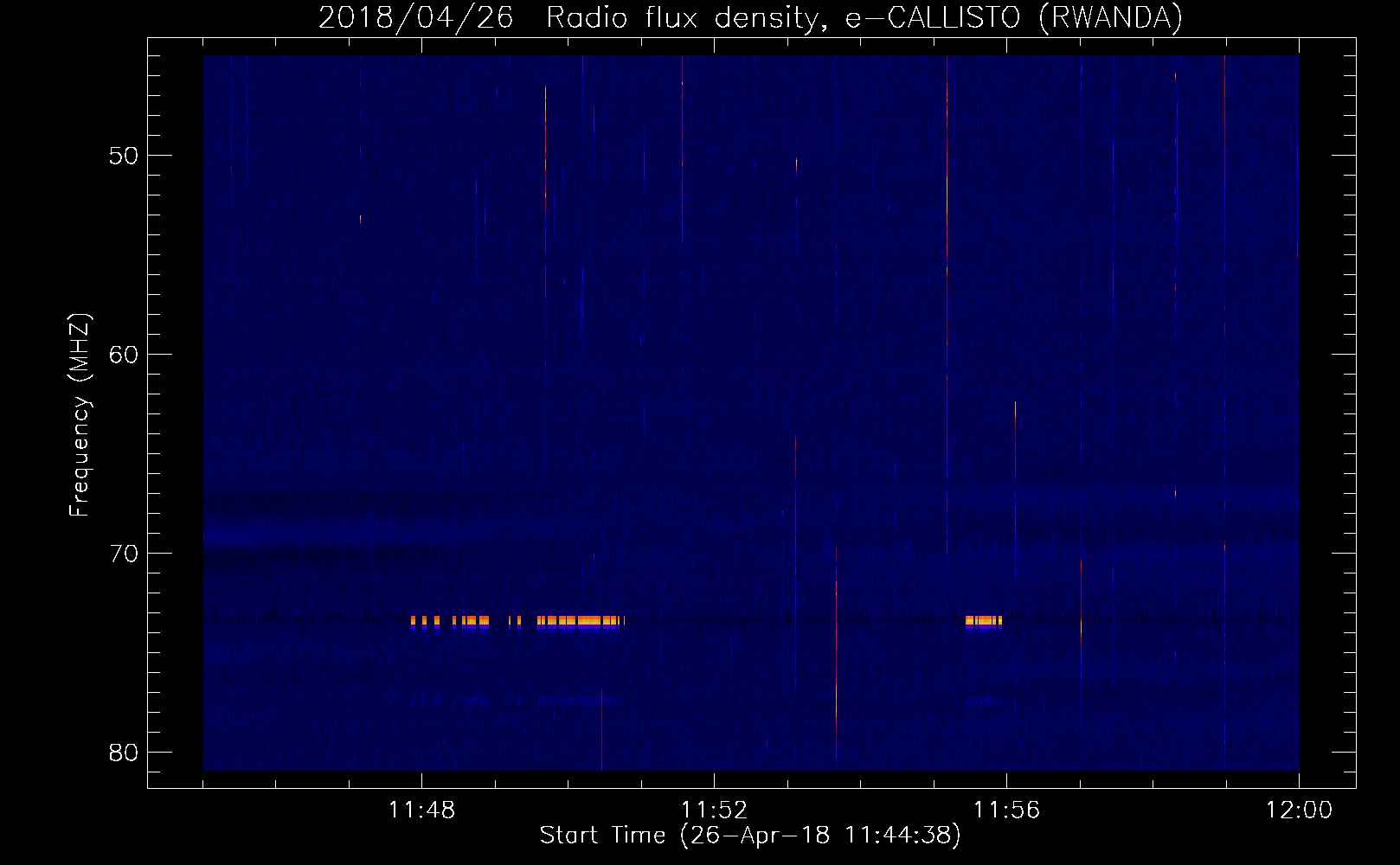Click the 11:56 time tick label

[x=1007, y=811]
